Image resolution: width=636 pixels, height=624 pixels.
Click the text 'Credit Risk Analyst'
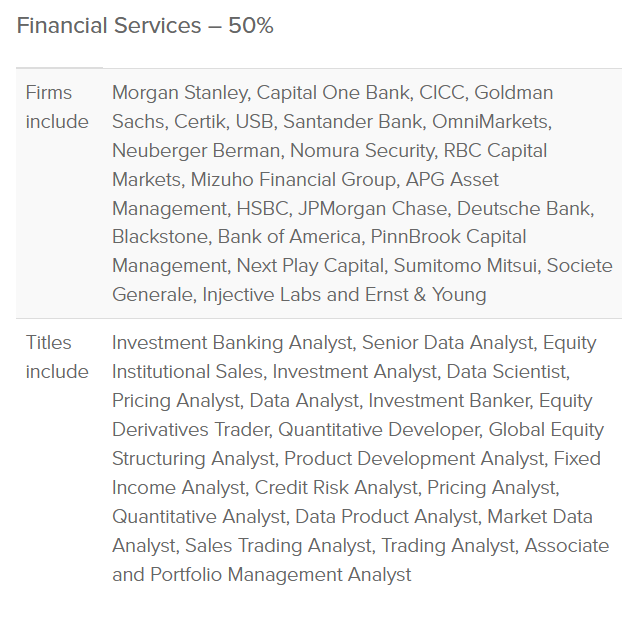[336, 488]
